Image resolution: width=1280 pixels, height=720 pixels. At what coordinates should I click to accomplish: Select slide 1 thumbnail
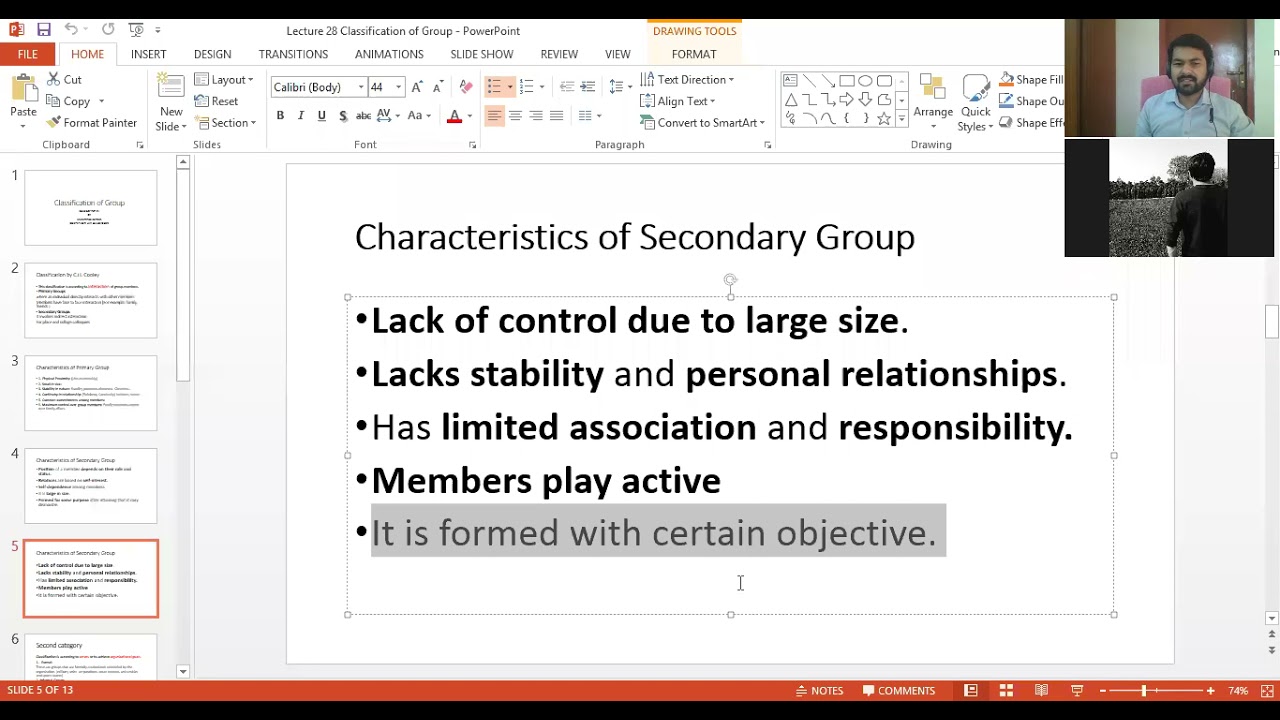[x=91, y=208]
